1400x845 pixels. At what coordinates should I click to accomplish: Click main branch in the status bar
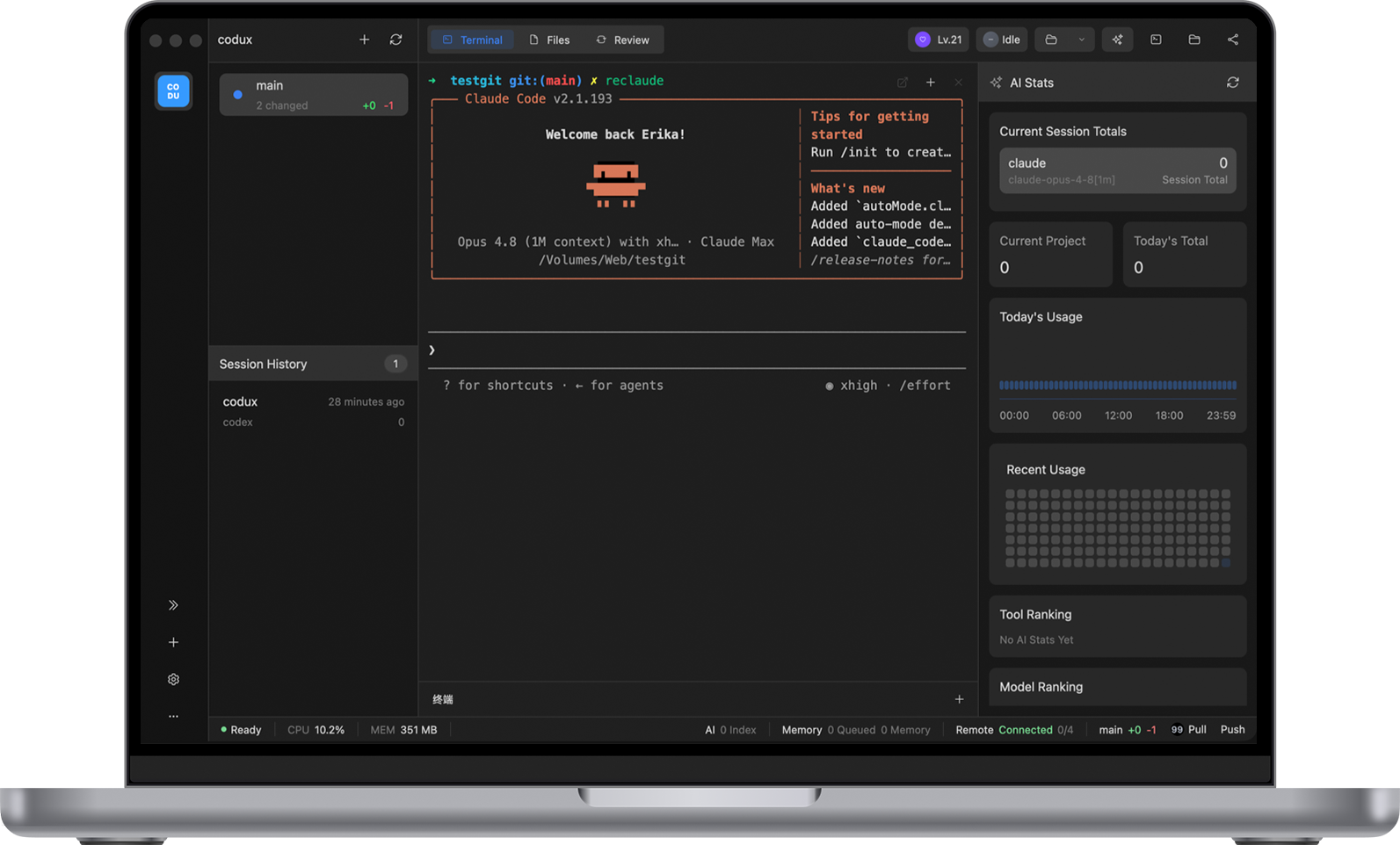coord(1128,730)
